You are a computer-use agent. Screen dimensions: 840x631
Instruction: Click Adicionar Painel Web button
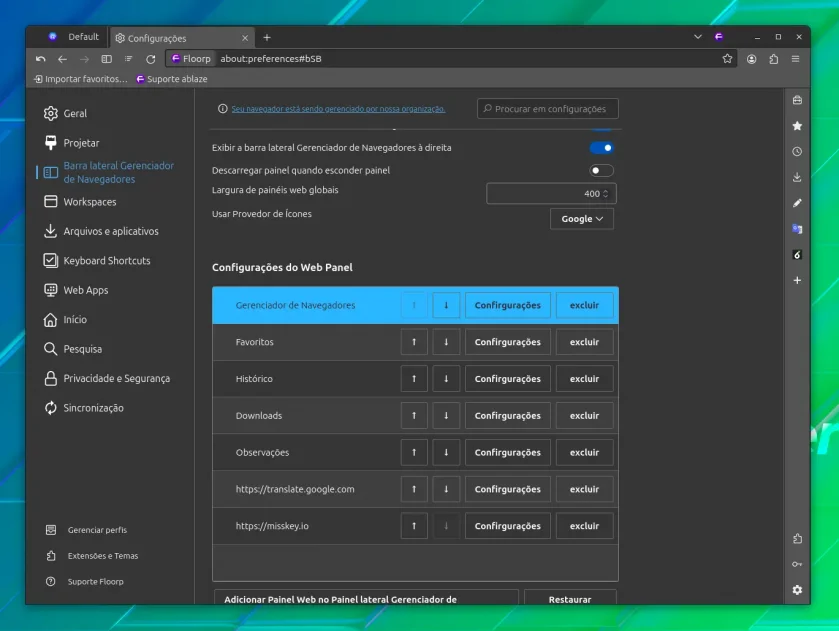pyautogui.click(x=366, y=599)
